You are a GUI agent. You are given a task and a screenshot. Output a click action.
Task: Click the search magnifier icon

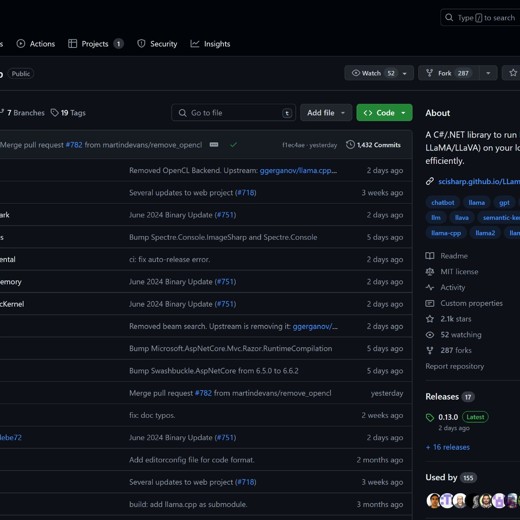pos(449,18)
